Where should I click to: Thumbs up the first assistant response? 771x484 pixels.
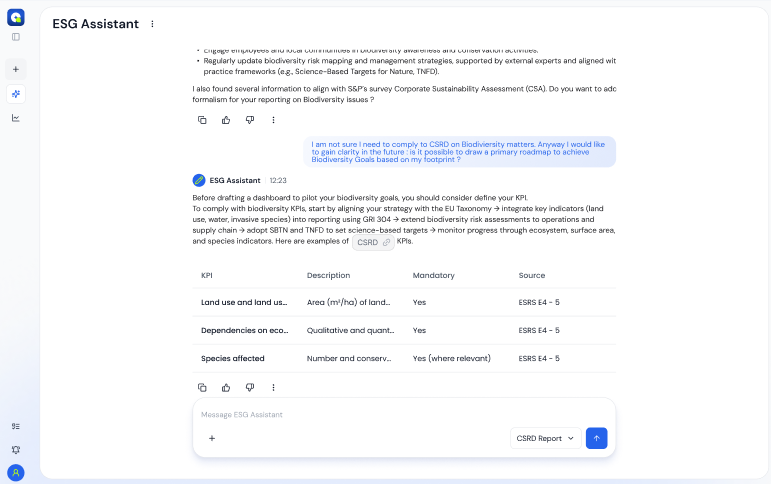[226, 120]
